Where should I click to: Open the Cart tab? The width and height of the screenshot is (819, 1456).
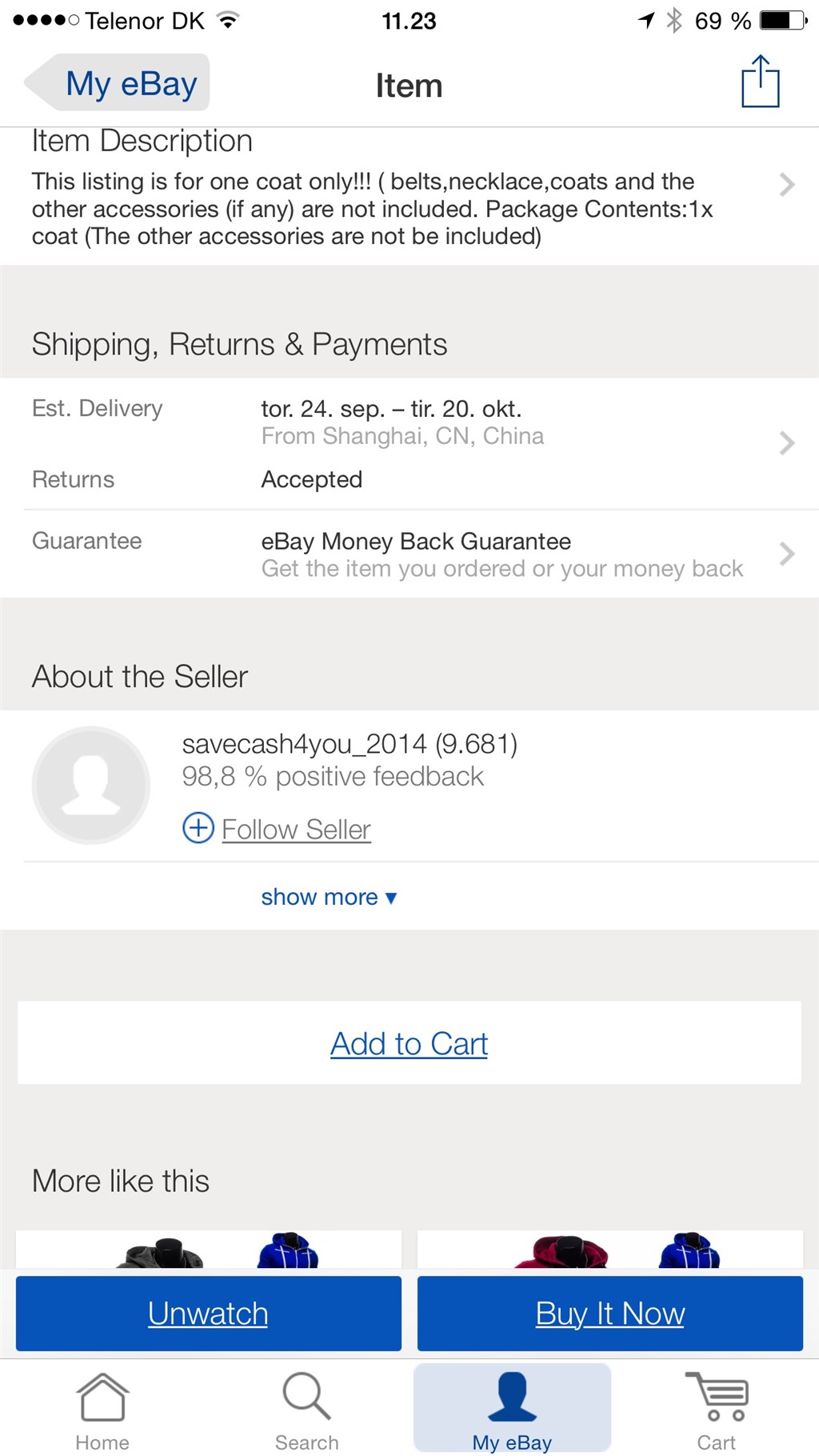tap(716, 1412)
